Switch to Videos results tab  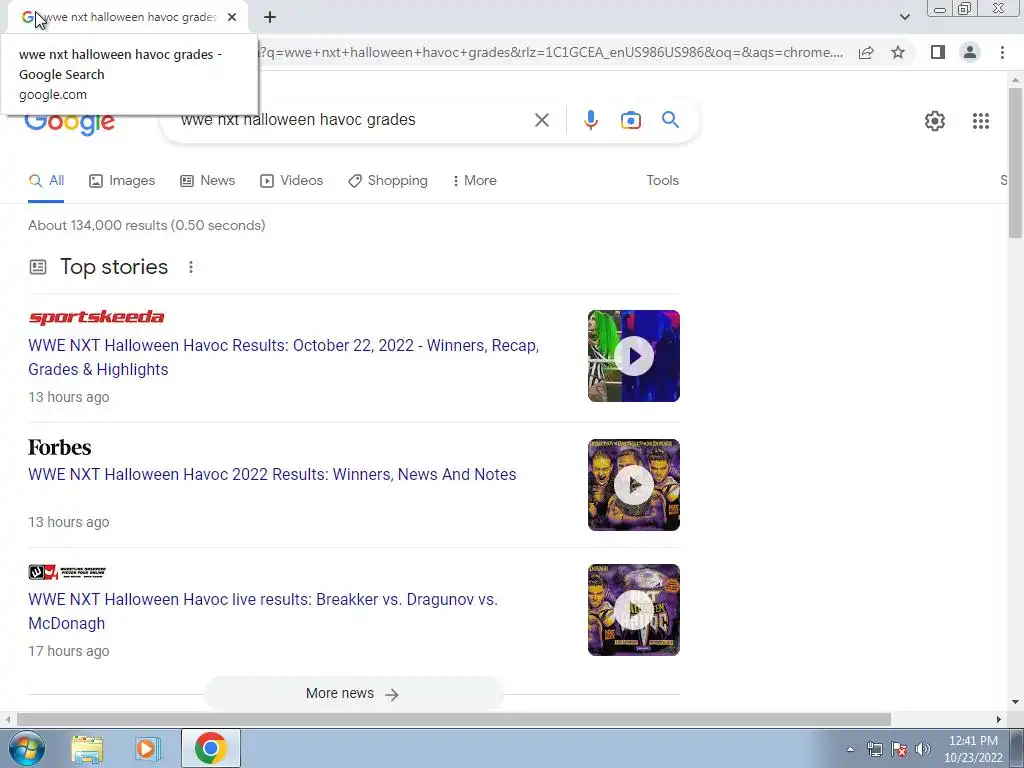point(291,180)
